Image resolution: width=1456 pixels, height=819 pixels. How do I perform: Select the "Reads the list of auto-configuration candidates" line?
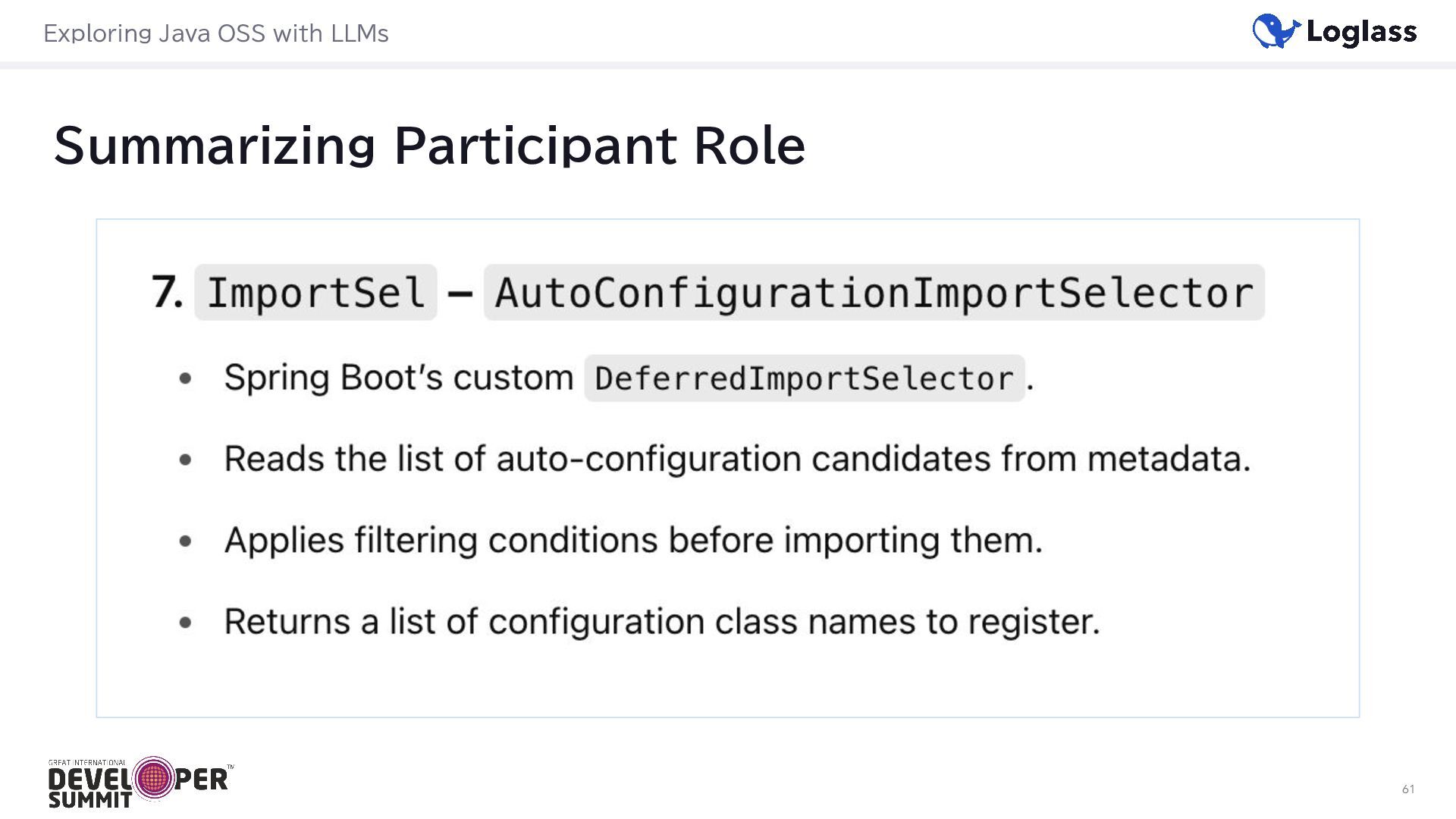coord(736,459)
